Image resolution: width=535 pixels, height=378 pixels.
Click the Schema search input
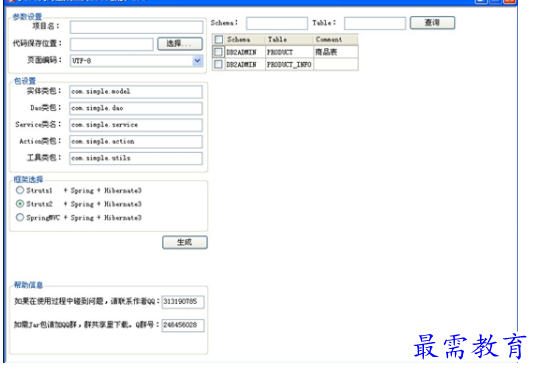click(277, 23)
